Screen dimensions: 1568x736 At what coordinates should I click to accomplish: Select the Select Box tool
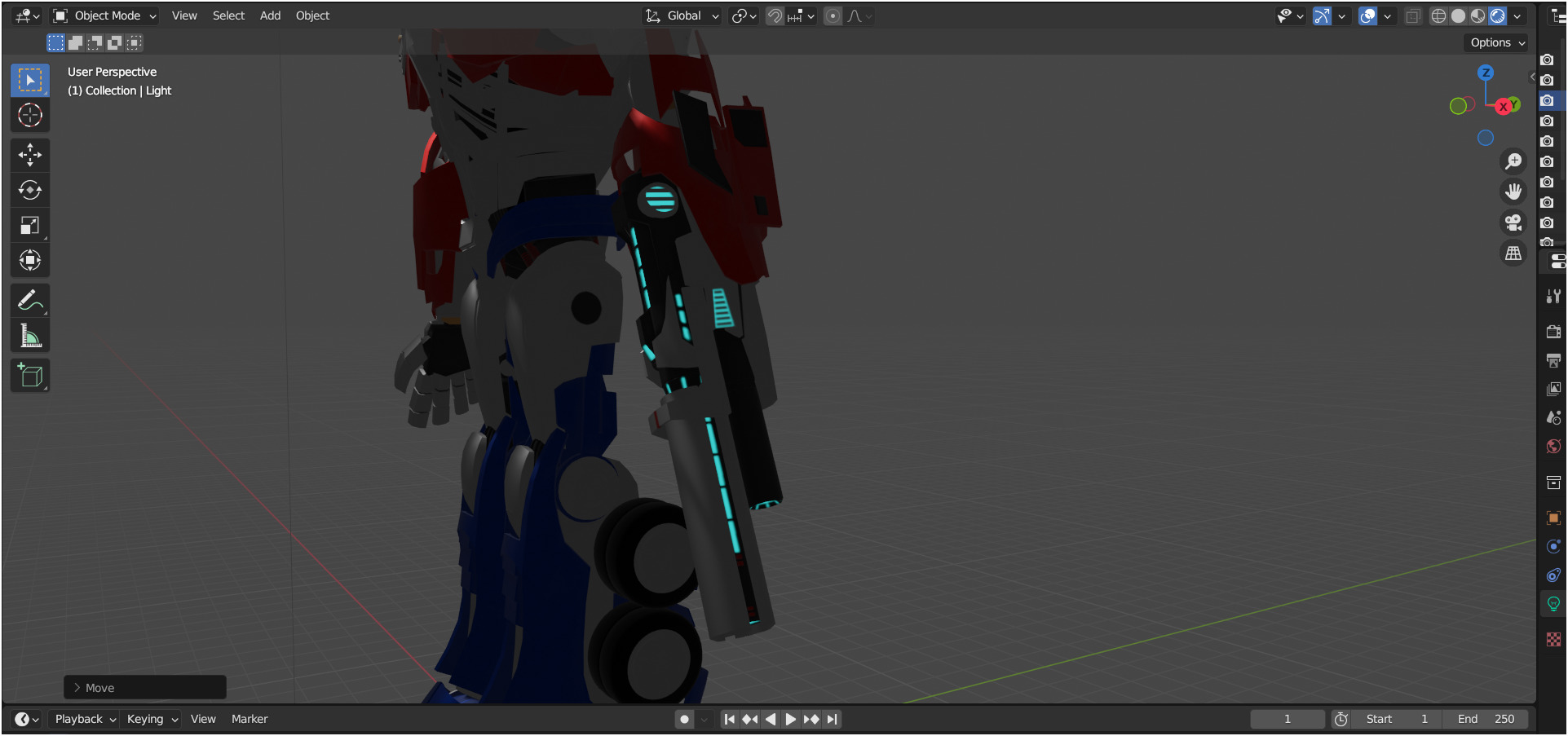click(x=30, y=80)
